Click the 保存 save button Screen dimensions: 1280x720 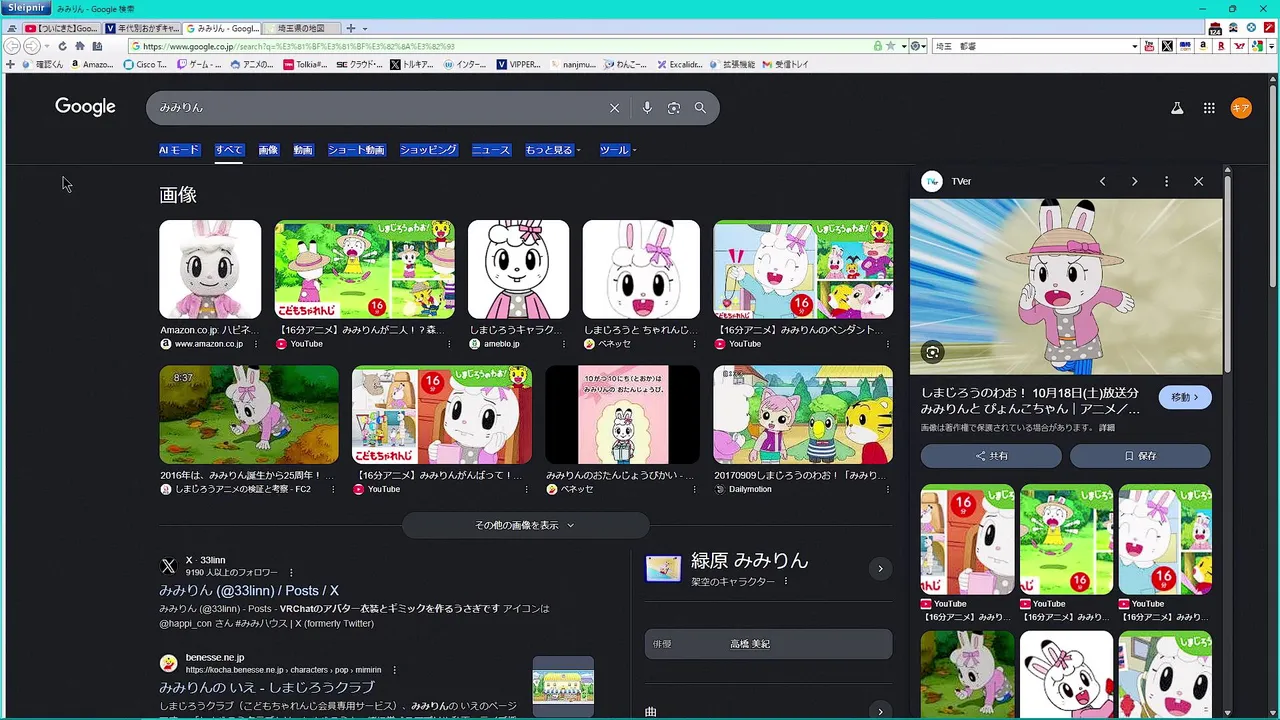(1140, 456)
